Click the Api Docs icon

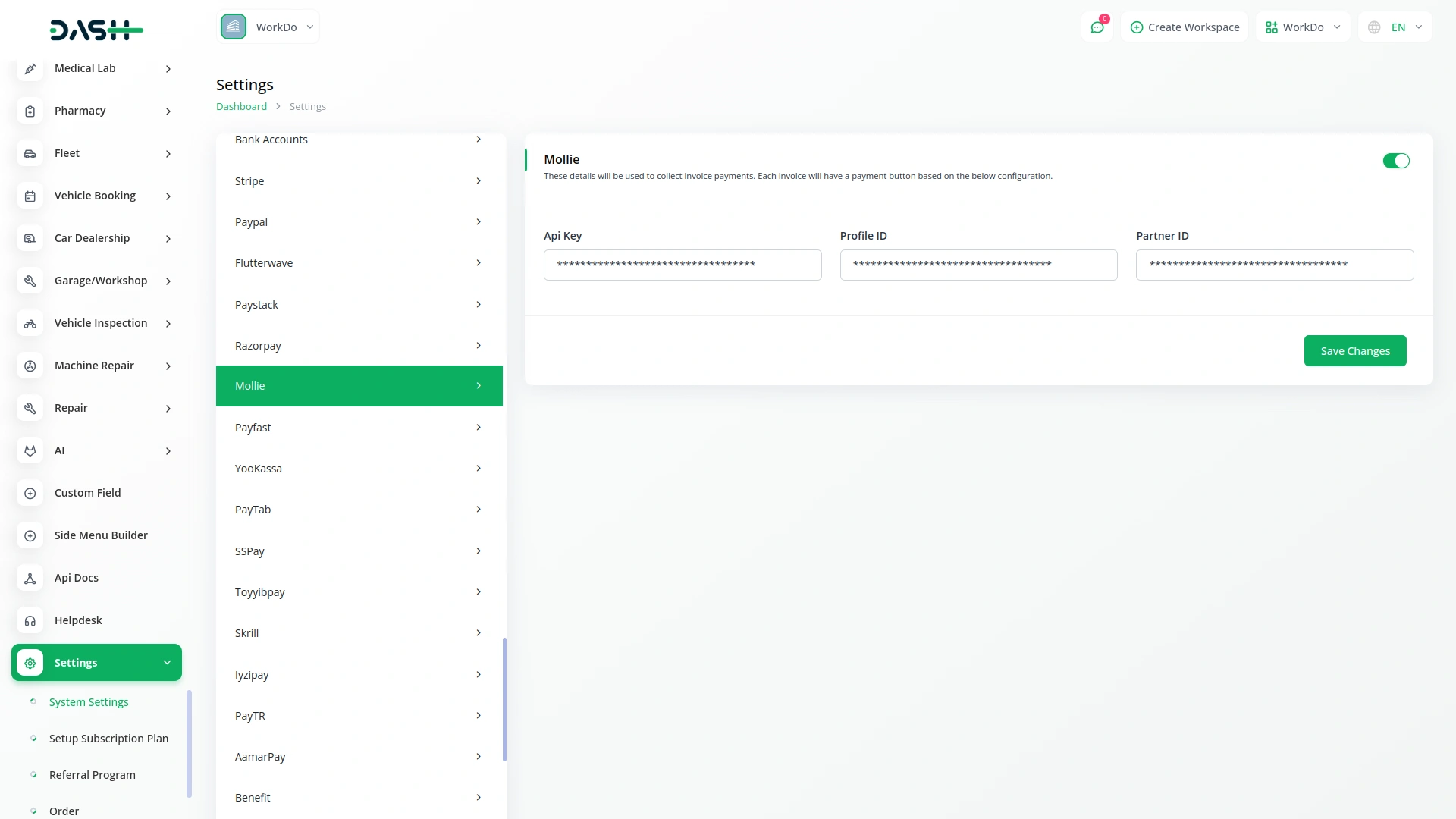(30, 579)
